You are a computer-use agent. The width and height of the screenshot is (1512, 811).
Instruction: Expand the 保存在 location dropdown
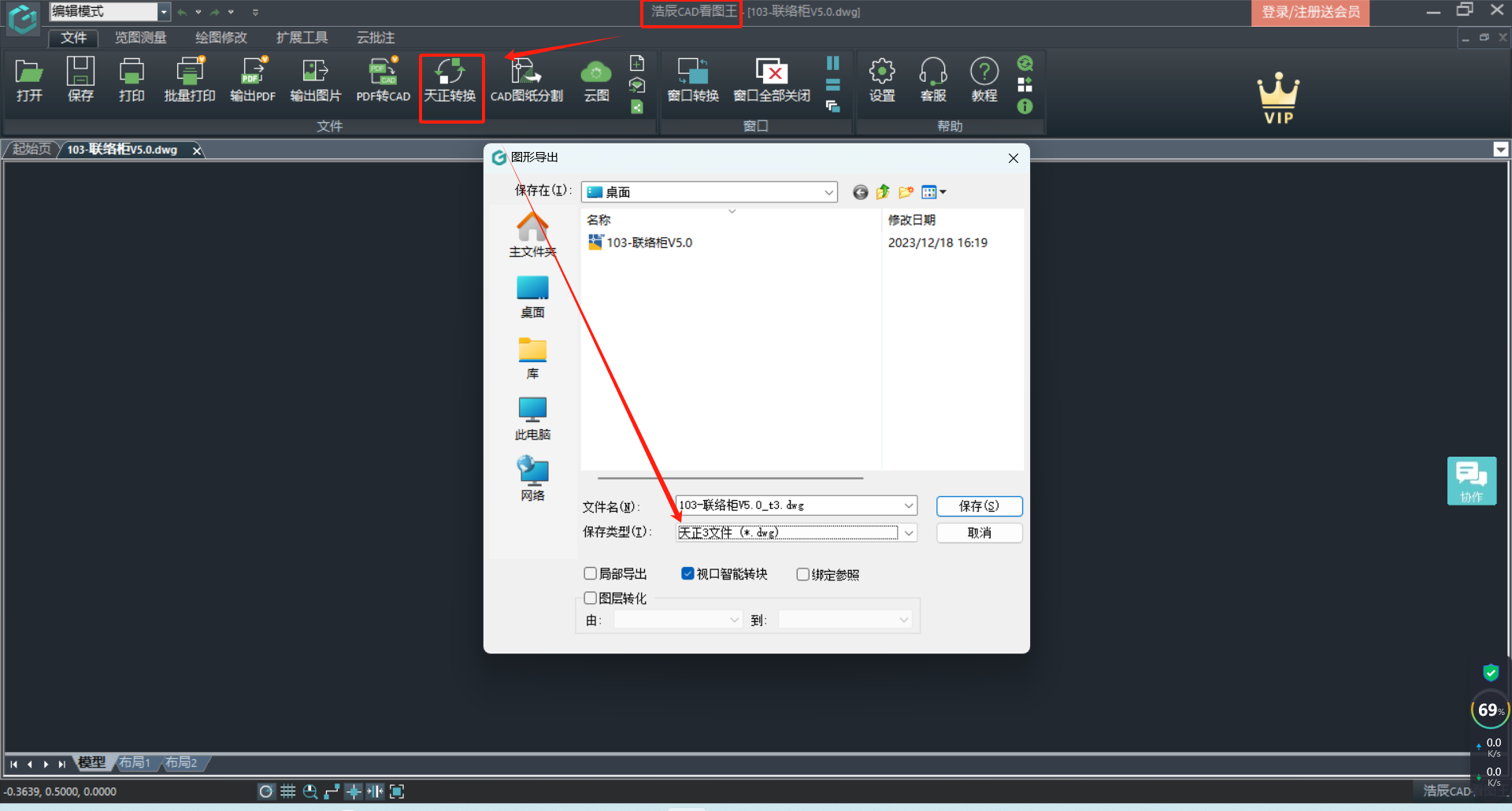[x=828, y=192]
